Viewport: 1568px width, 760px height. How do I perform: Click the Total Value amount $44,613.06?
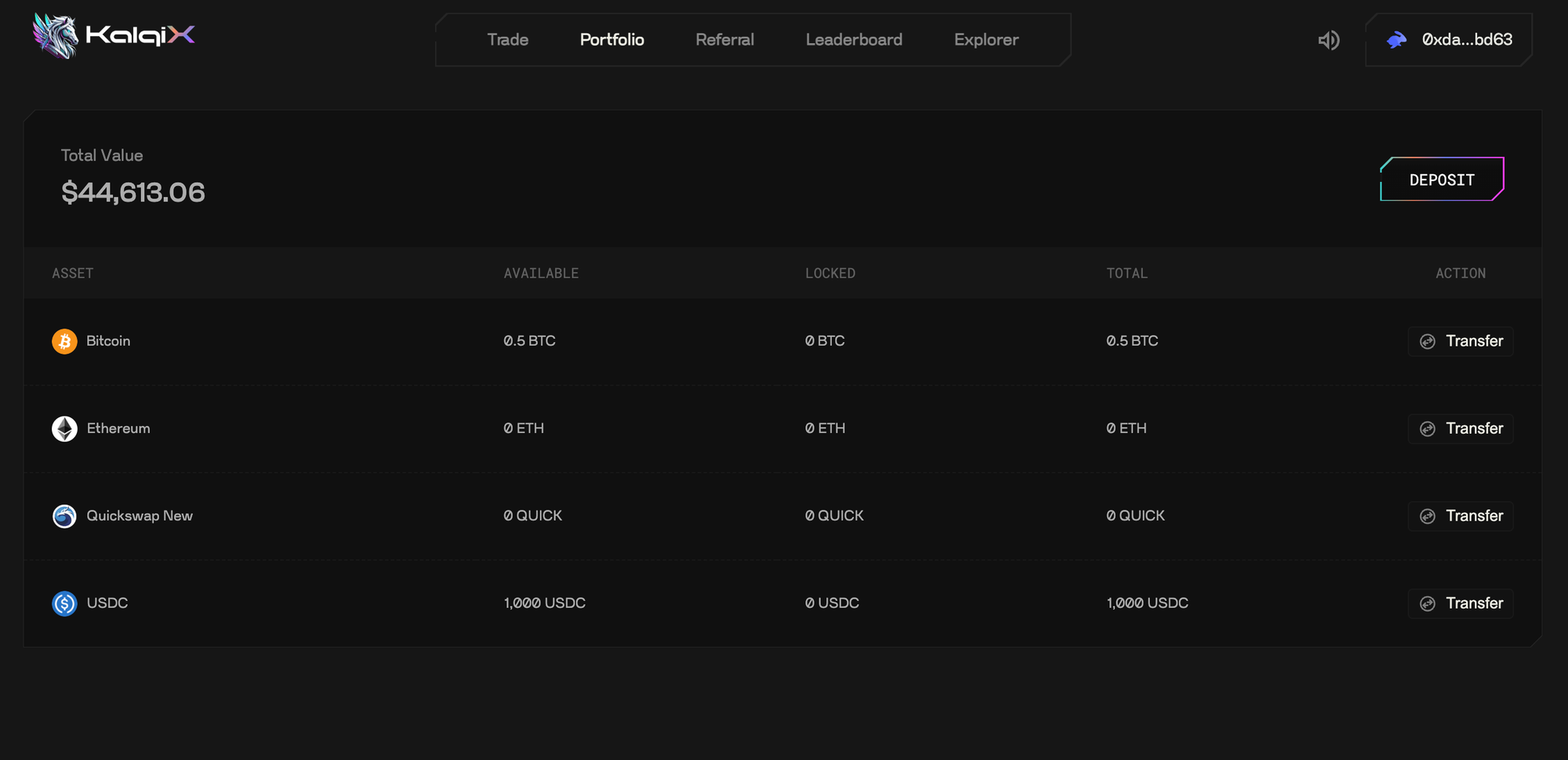pos(133,192)
